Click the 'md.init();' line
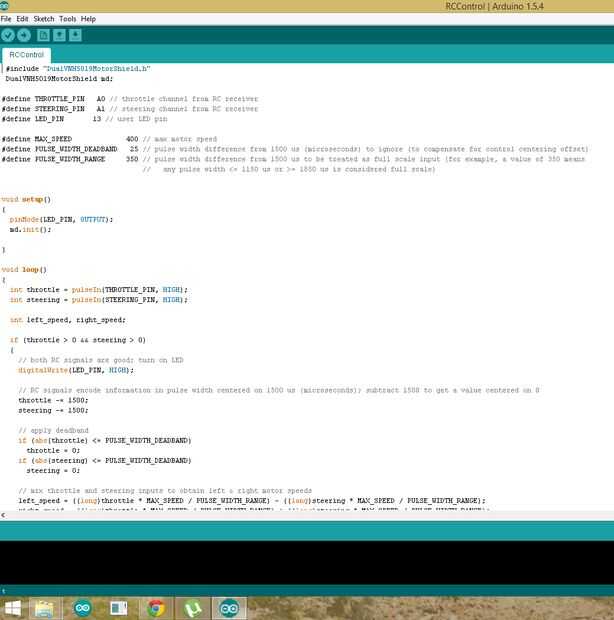This screenshot has width=614, height=620. coord(30,230)
